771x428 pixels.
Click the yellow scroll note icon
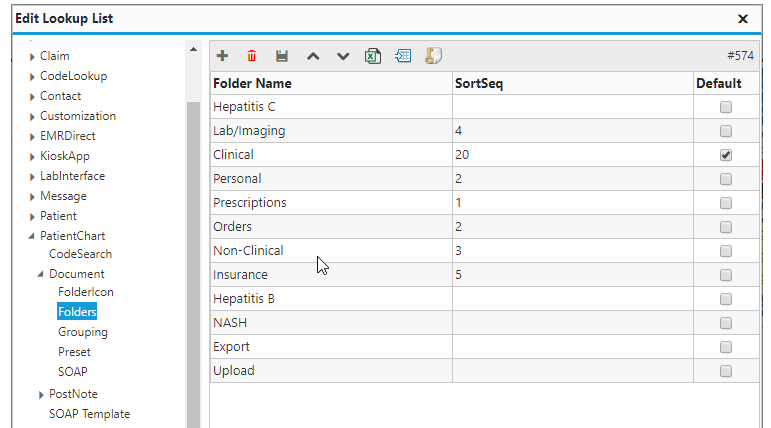click(x=433, y=56)
